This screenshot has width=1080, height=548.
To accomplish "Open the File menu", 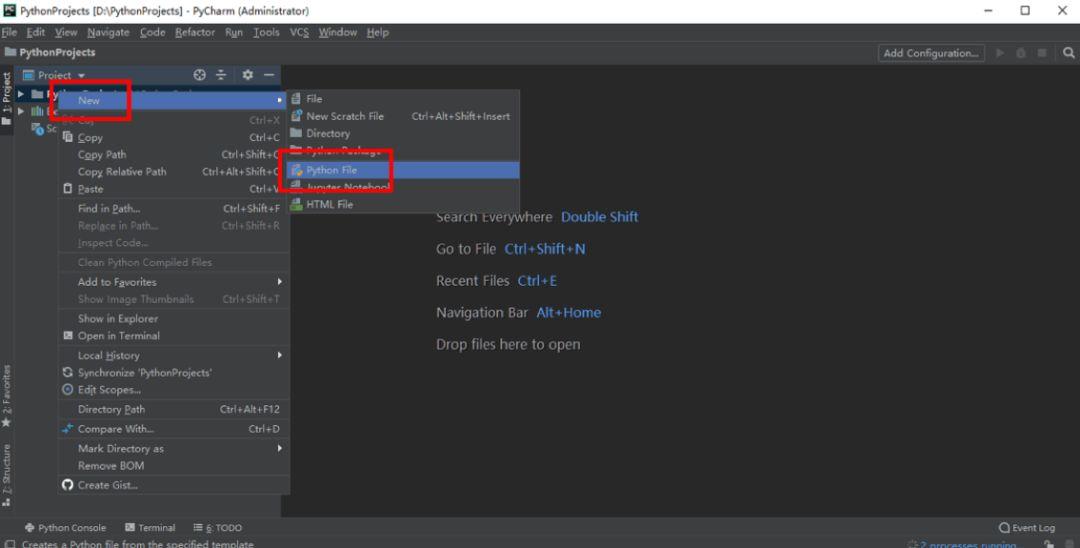I will click(x=9, y=32).
